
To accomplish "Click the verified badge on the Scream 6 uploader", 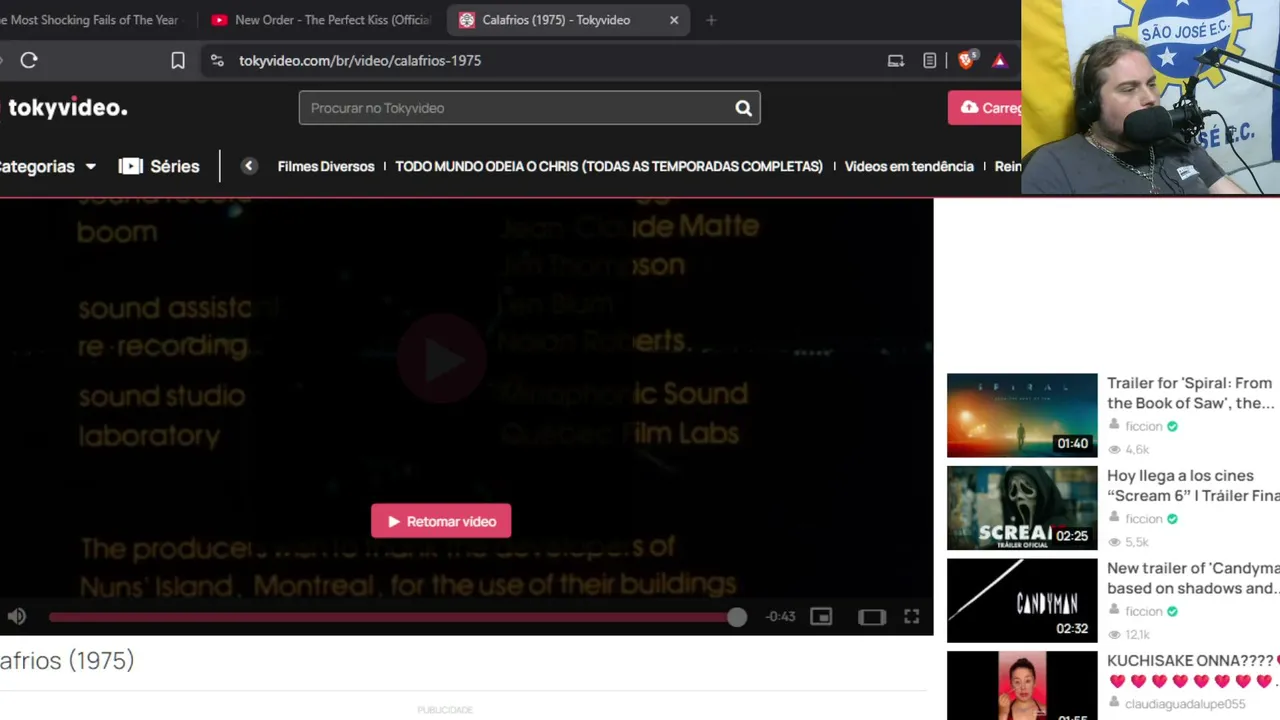I will tap(1172, 519).
